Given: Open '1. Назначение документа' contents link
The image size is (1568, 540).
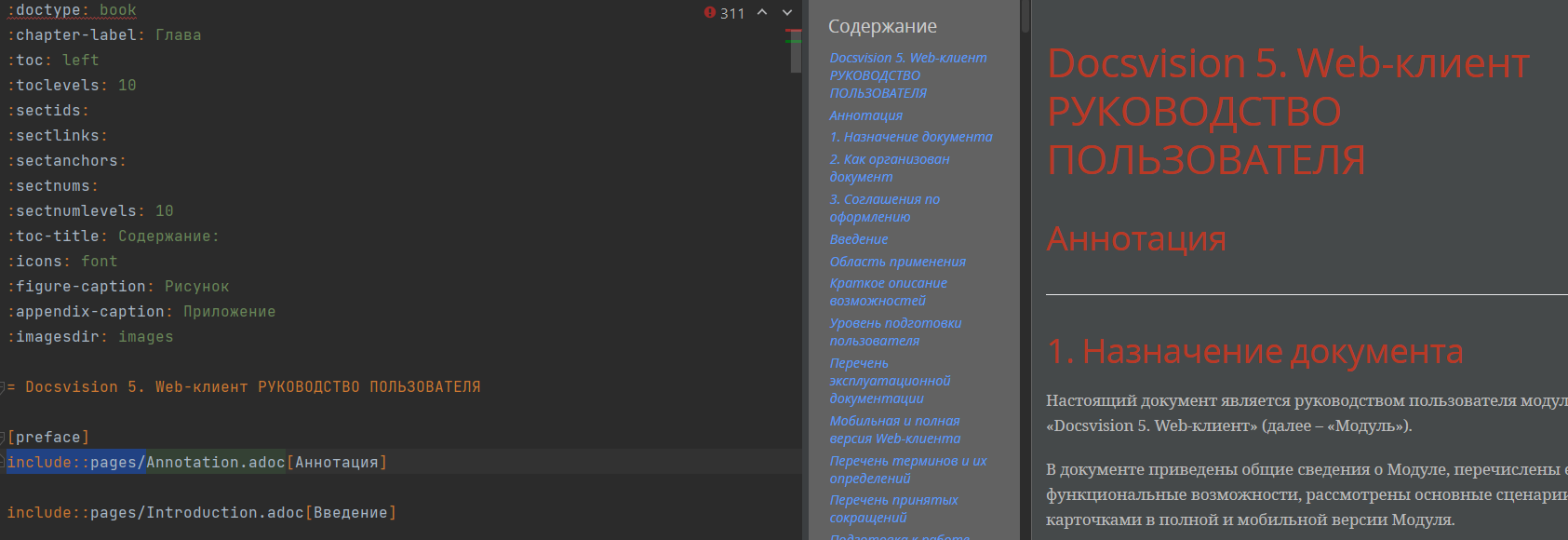Looking at the screenshot, I should 910,137.
